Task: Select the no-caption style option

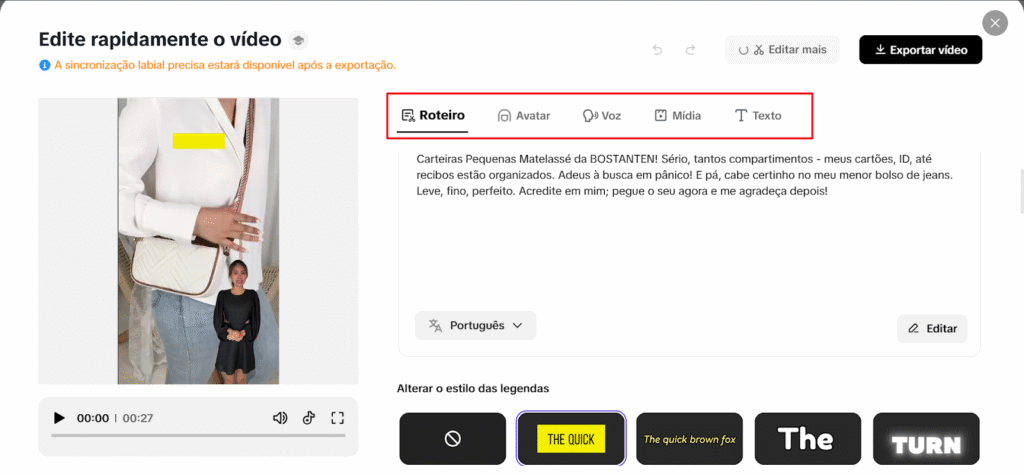Action: [x=452, y=439]
